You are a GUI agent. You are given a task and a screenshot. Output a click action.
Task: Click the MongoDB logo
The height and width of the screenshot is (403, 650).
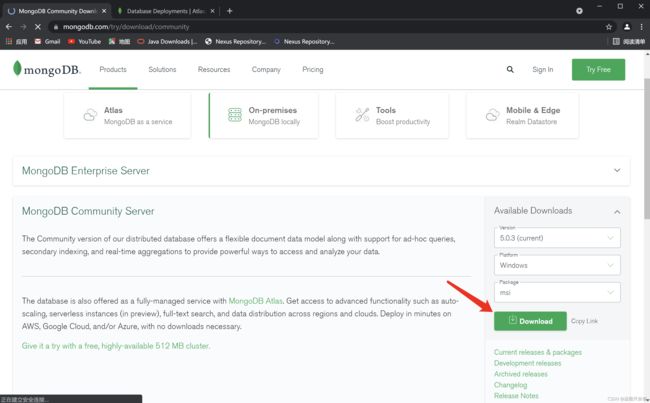[x=47, y=69]
